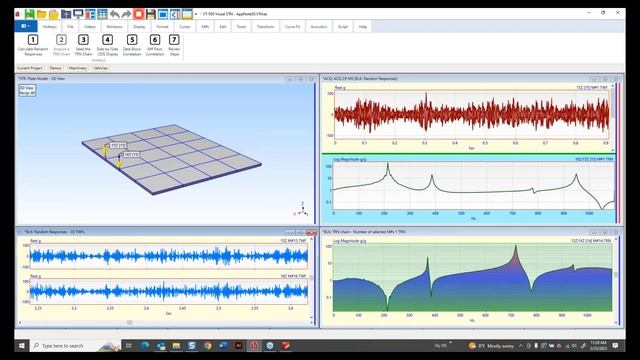This screenshot has width=640, height=360.
Task: Click the left-chevron panel icon in the toolbar
Action: (x=175, y=14)
